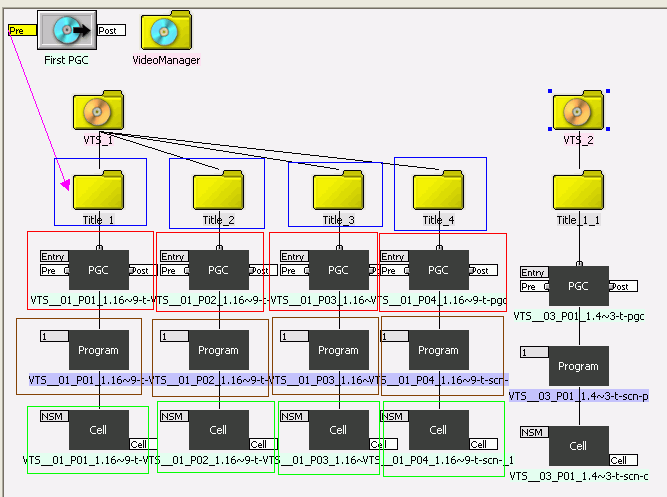Click the Pre tag of Title_1 PGC
The width and height of the screenshot is (667, 497).
54,270
